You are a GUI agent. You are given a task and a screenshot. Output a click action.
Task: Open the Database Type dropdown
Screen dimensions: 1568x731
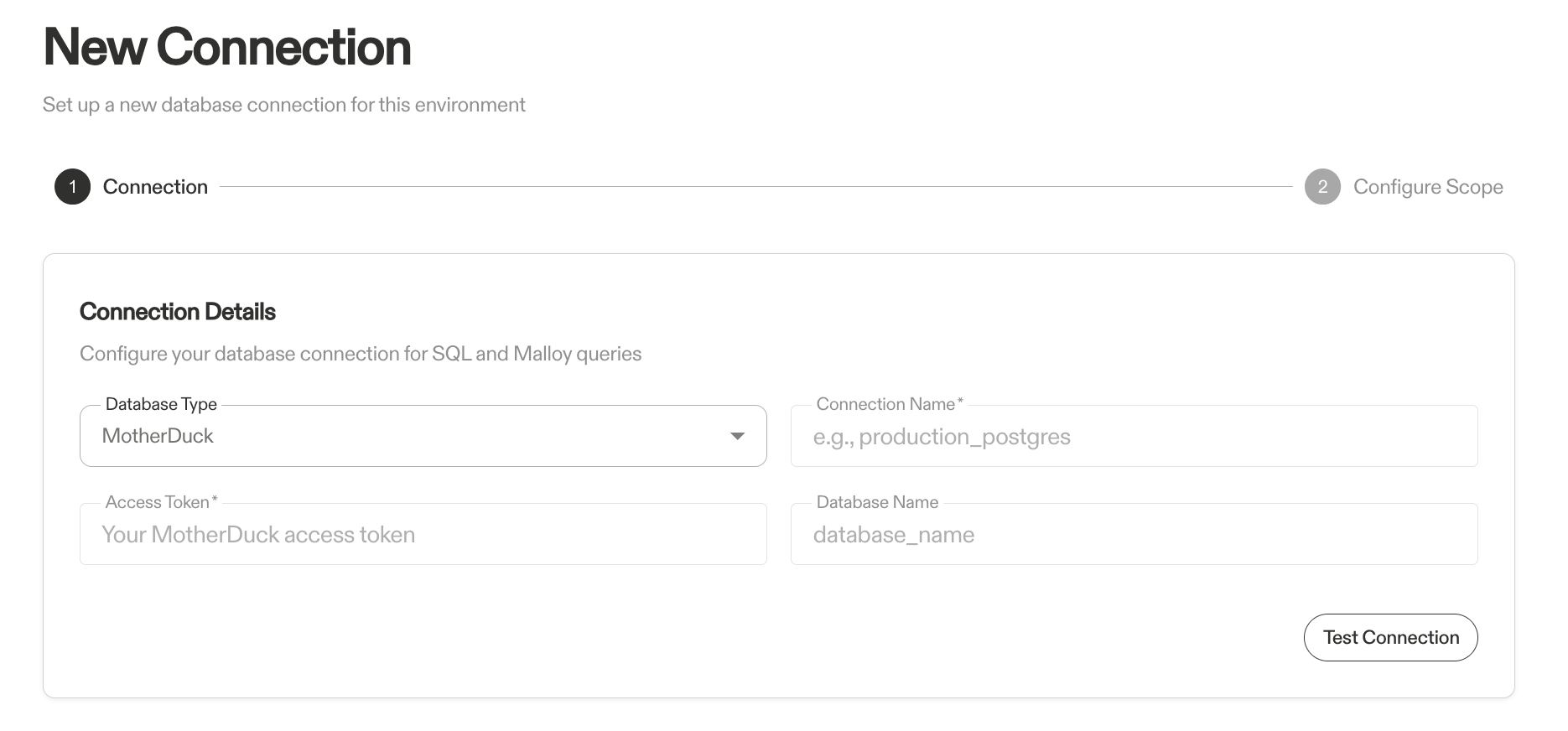(423, 436)
